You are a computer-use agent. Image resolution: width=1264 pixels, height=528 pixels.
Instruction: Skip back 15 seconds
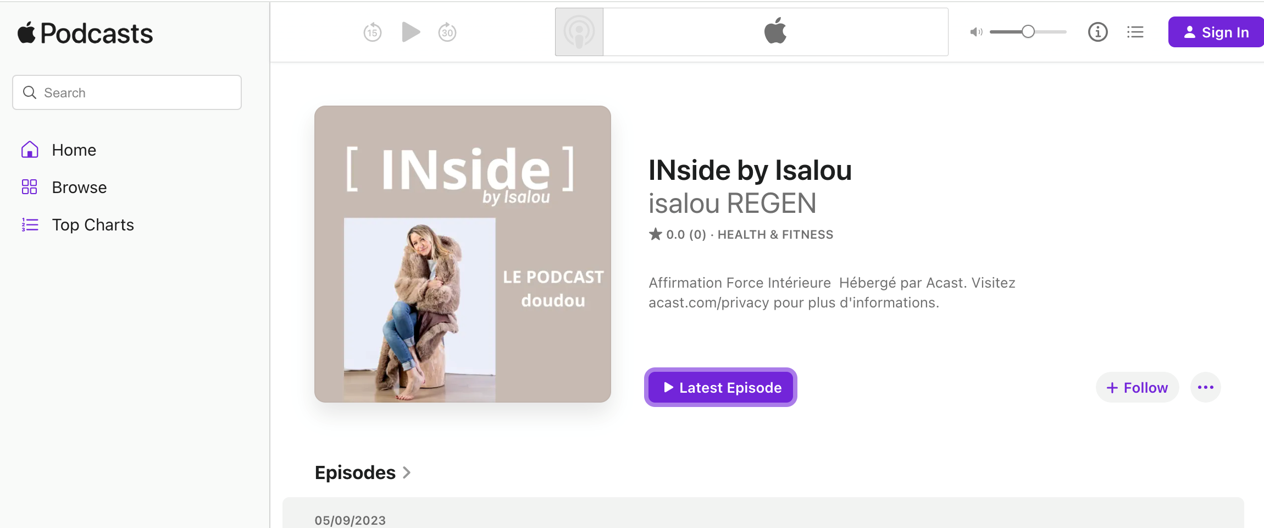372,32
